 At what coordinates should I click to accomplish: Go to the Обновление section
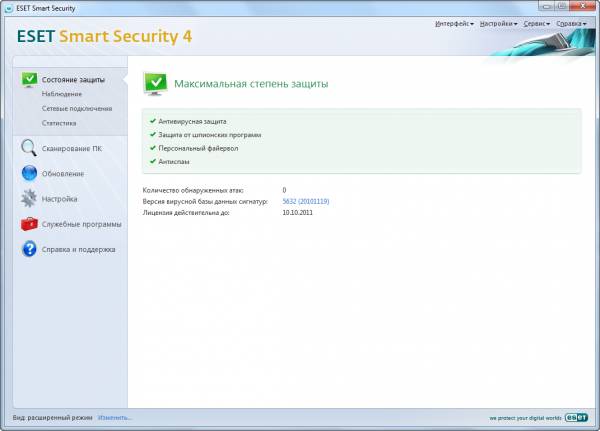point(63,174)
